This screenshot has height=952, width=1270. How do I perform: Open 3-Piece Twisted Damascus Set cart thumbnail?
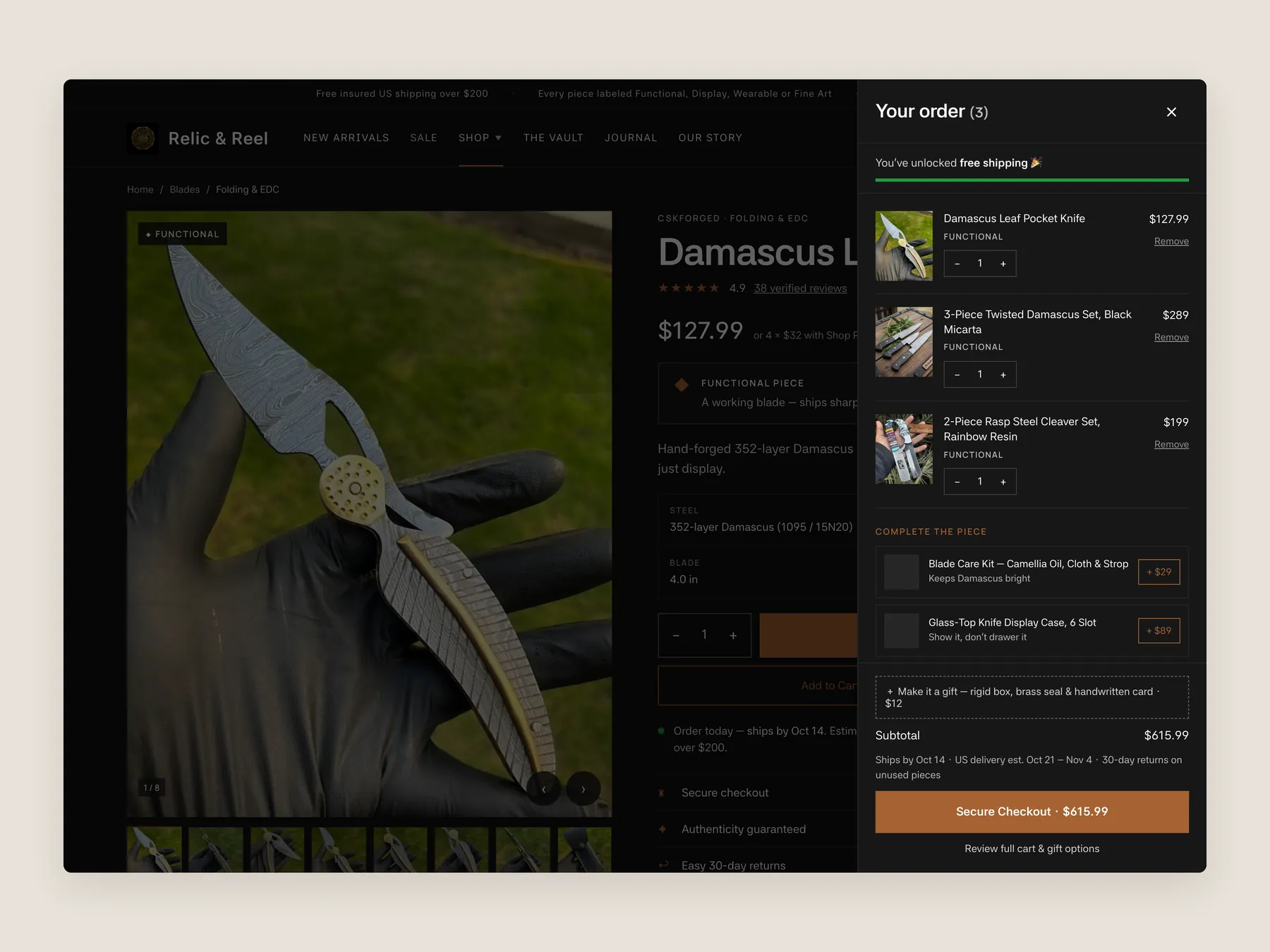904,342
